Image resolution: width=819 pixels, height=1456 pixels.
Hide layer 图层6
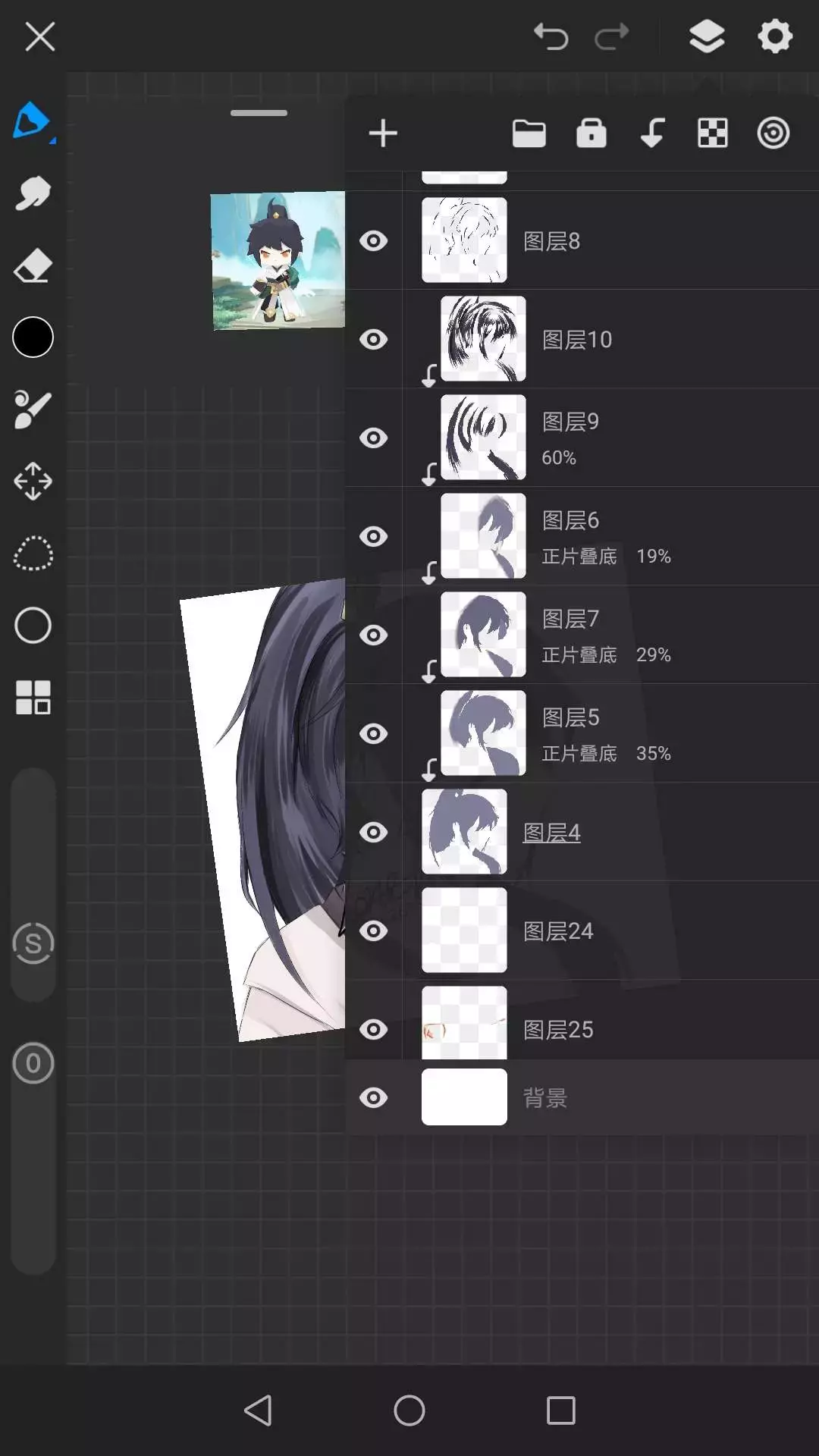click(x=373, y=536)
